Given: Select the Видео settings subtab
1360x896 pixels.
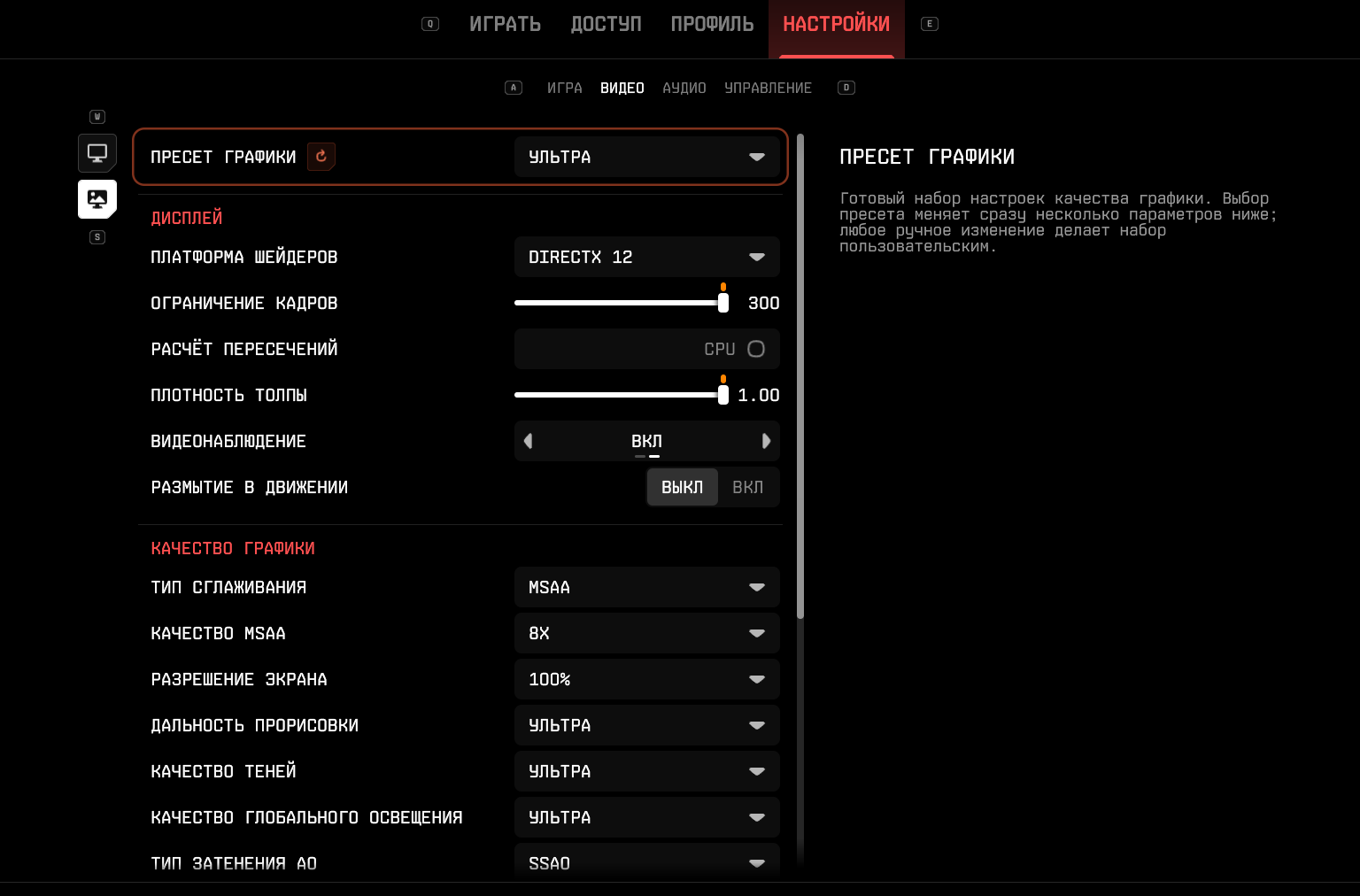Looking at the screenshot, I should (622, 88).
